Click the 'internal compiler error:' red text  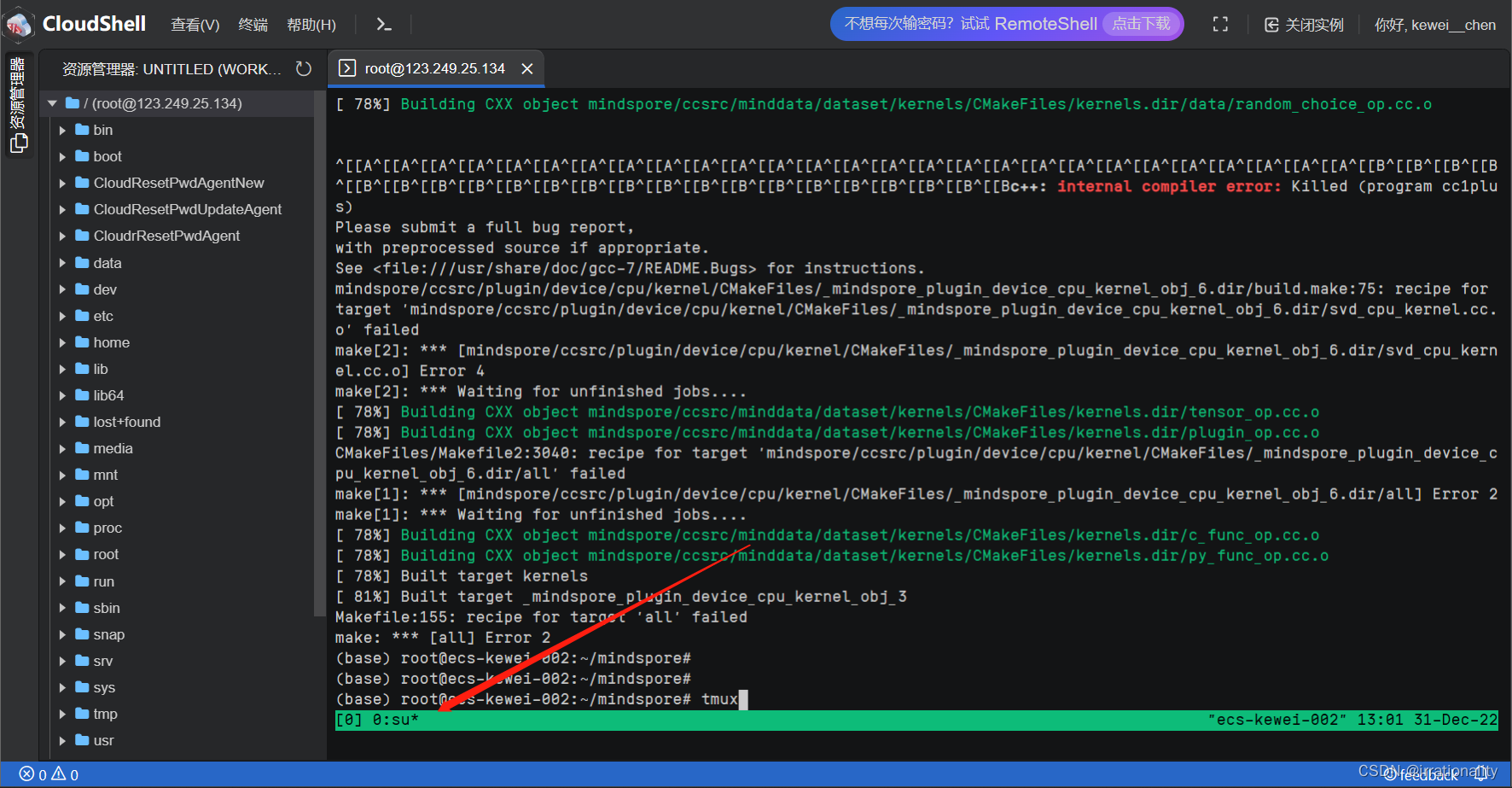pos(1169,186)
